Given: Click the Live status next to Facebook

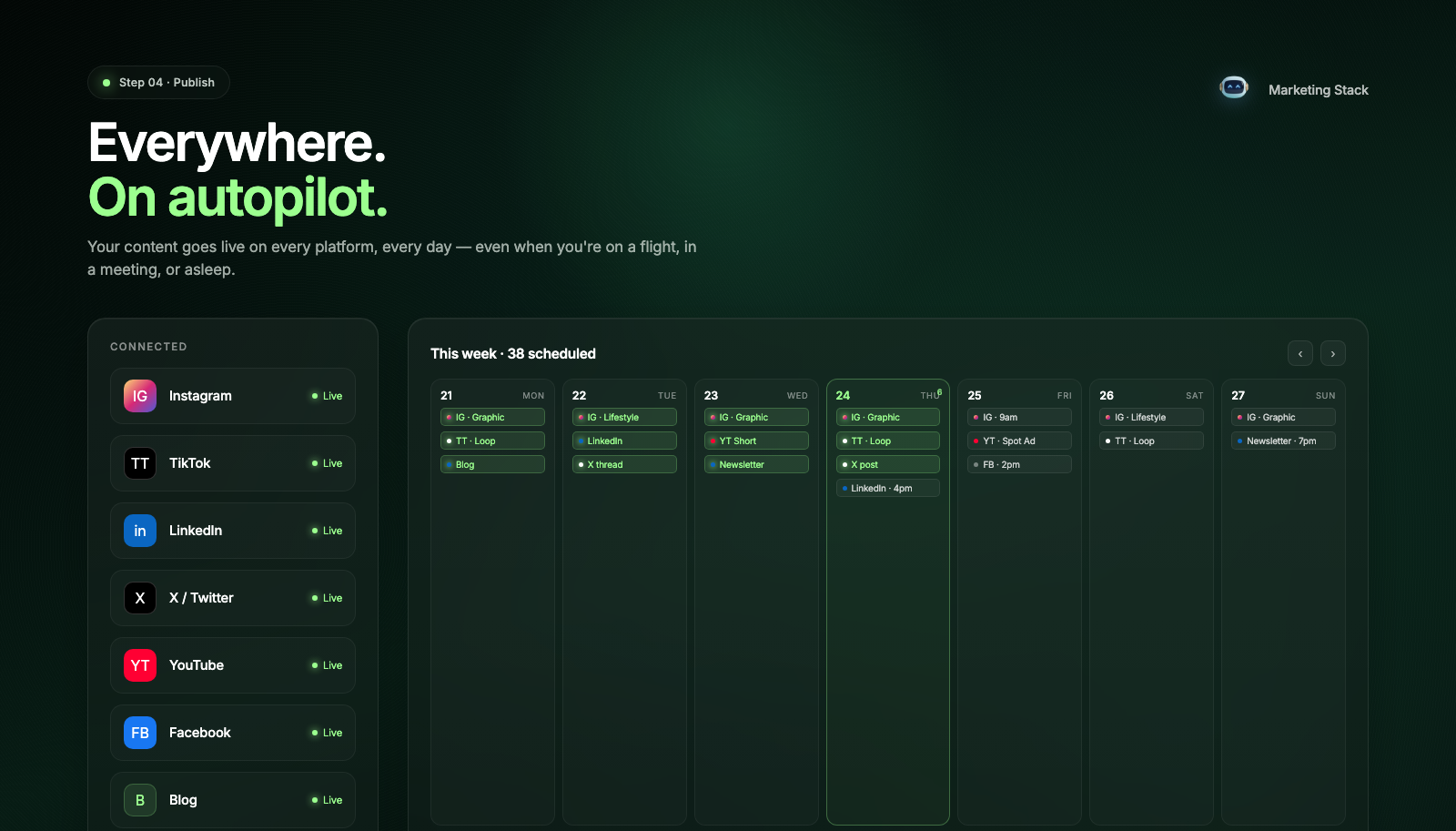Looking at the screenshot, I should click(328, 733).
